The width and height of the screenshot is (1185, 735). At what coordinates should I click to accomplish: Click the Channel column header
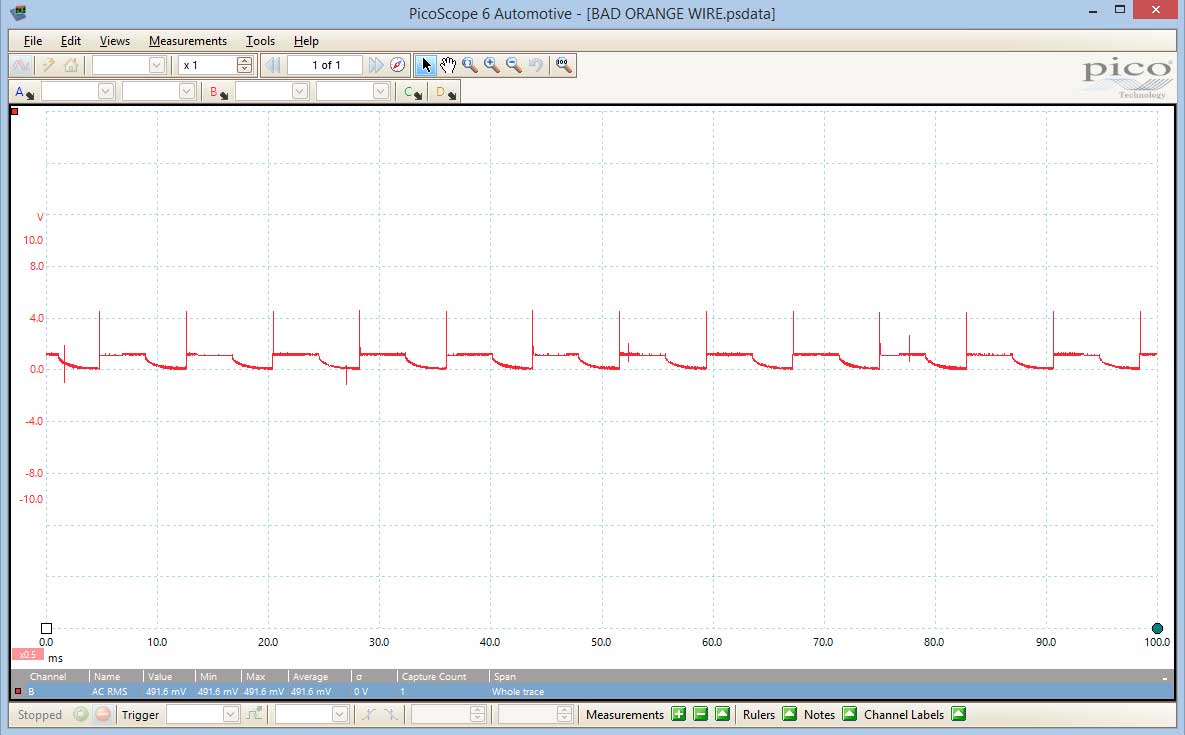click(48, 676)
